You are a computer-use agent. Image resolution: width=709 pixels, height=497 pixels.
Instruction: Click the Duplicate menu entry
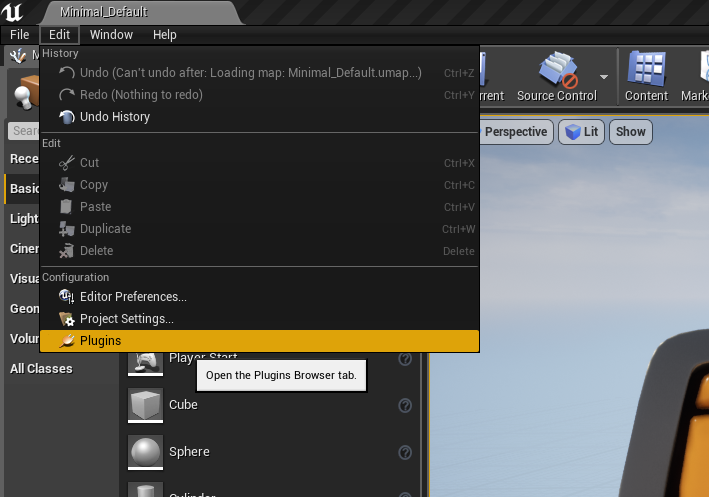click(x=260, y=229)
